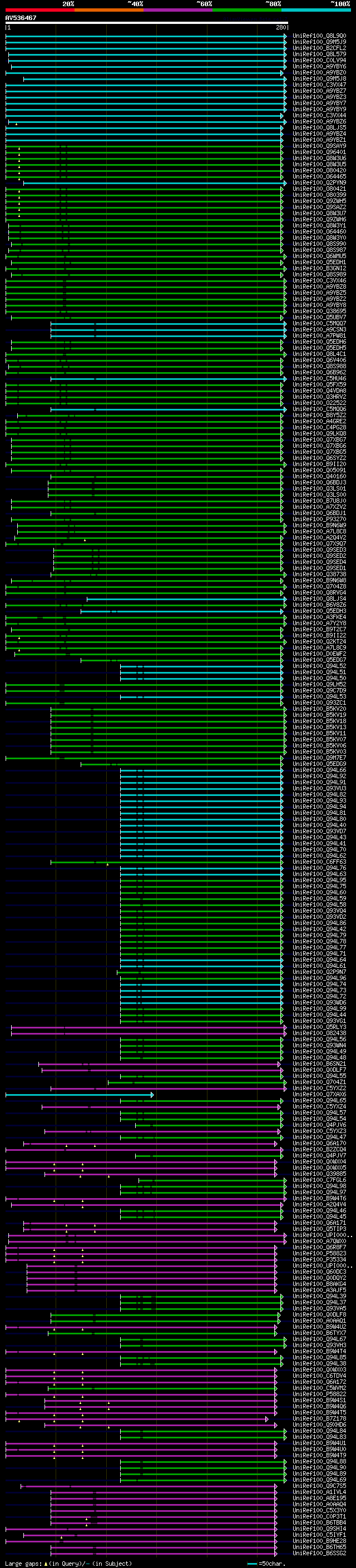Select the UniRef100_A3FKE4 label
The width and height of the screenshot is (356, 1568).
(x=319, y=617)
